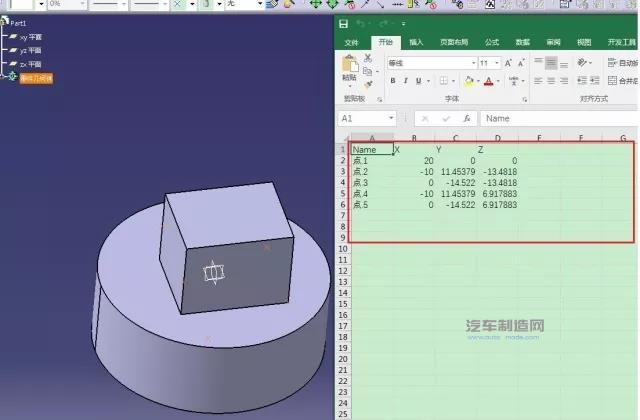Select zx 平面 in the CATIA tree
Image resolution: width=640 pixels, height=420 pixels.
pos(31,64)
